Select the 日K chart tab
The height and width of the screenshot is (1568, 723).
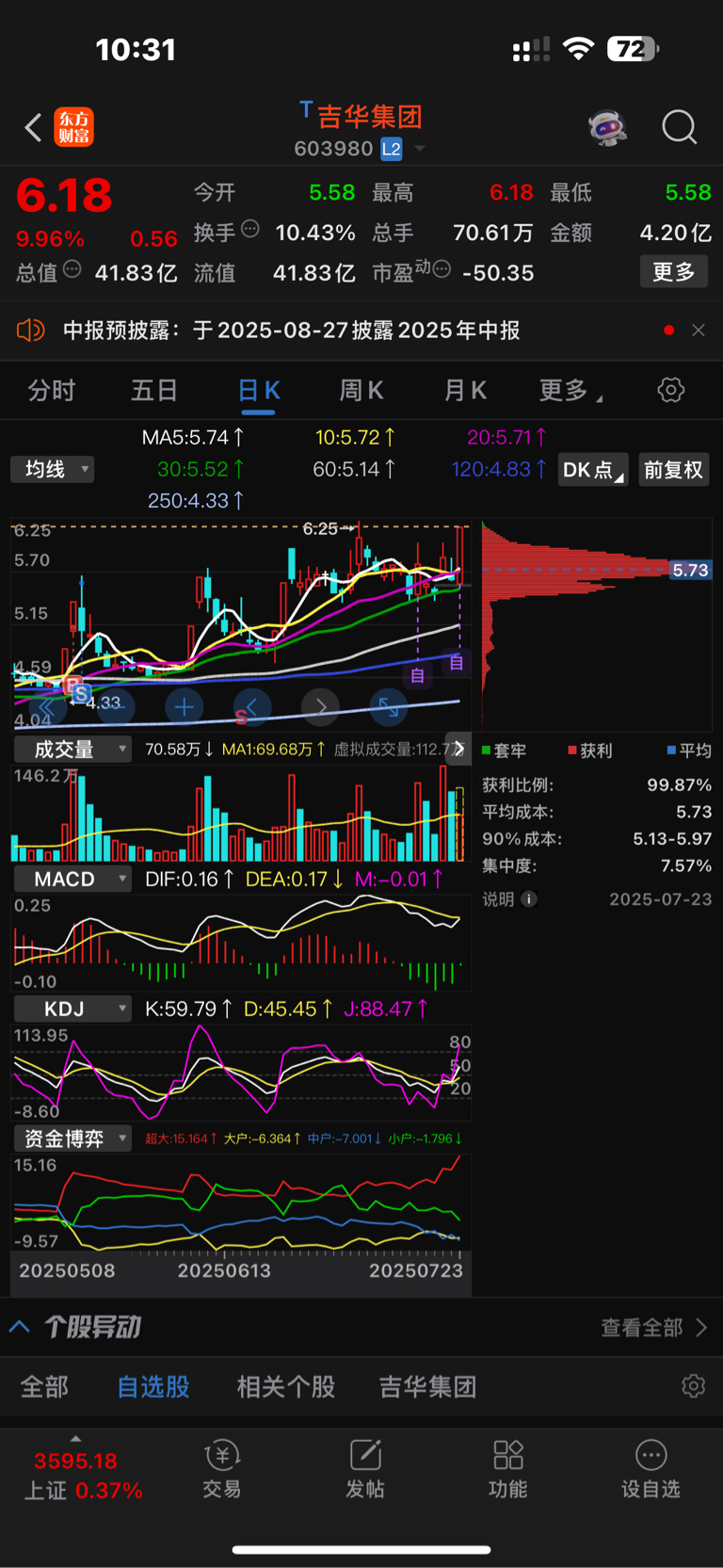(259, 391)
